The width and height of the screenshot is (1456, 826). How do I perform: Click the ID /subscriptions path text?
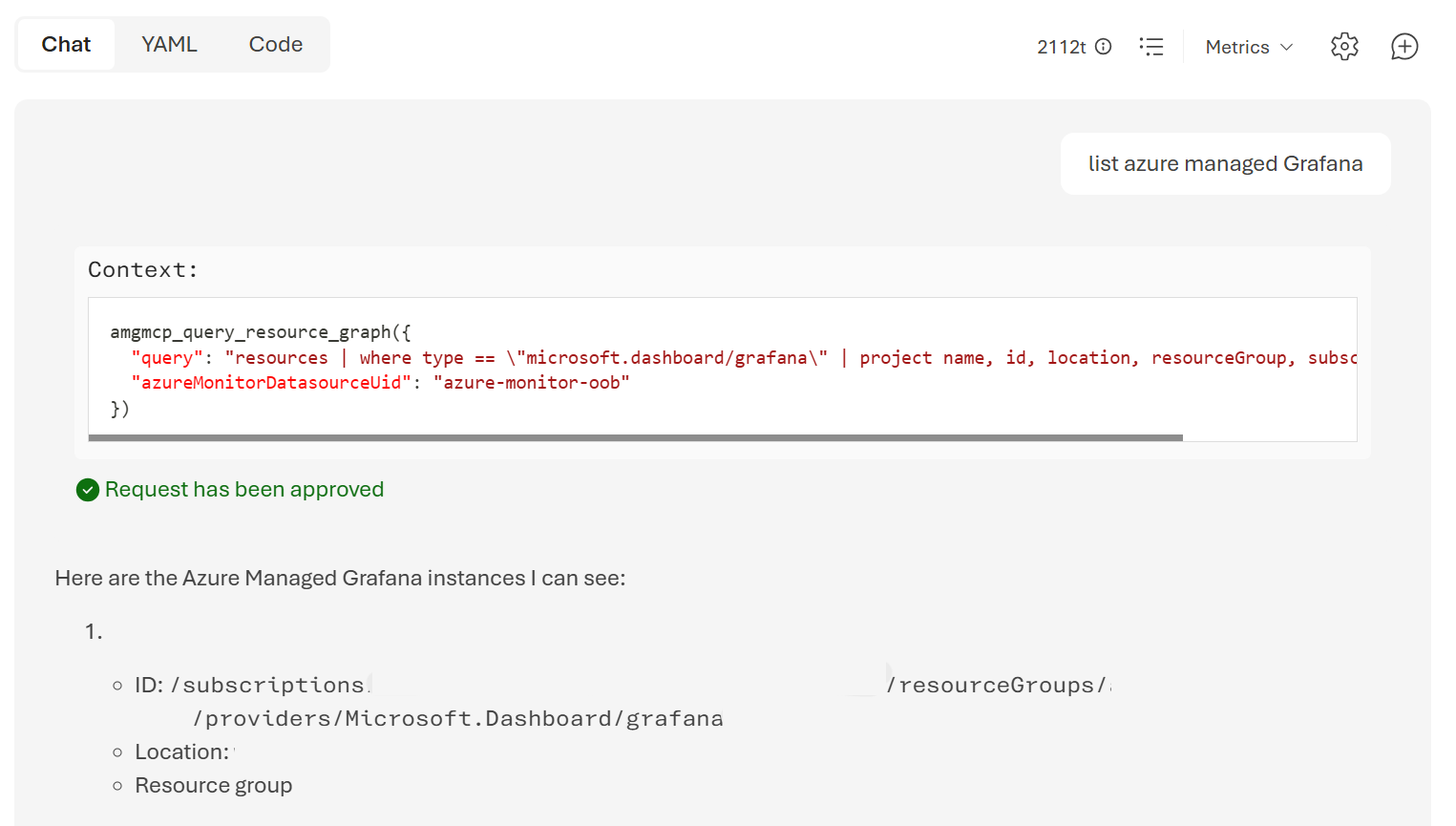pos(251,686)
